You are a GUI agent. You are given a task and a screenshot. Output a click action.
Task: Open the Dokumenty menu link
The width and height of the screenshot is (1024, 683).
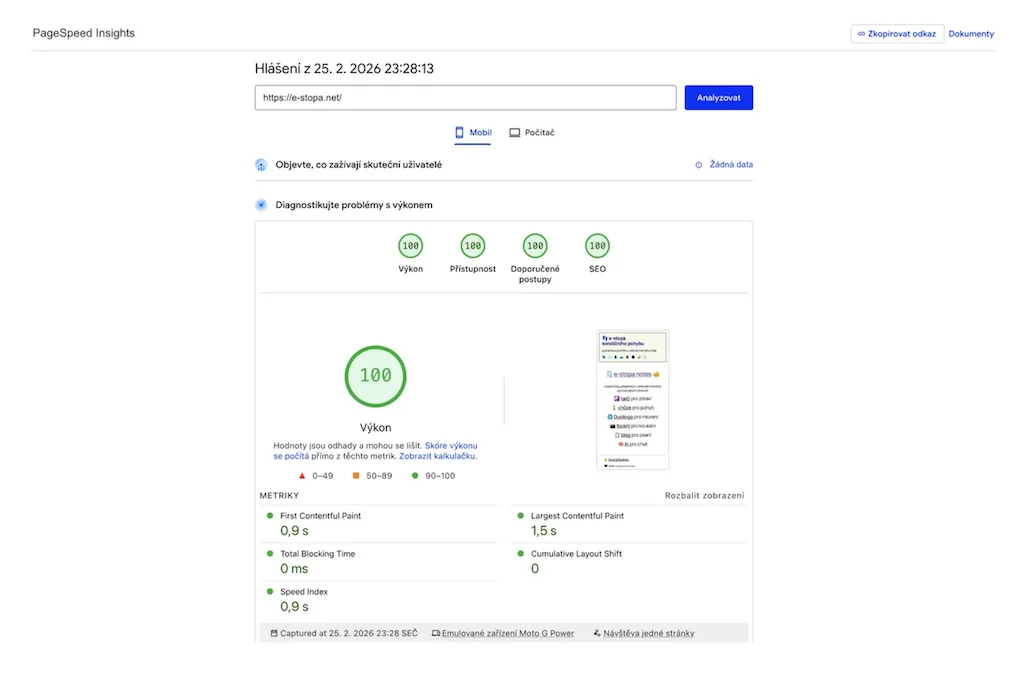coord(970,33)
